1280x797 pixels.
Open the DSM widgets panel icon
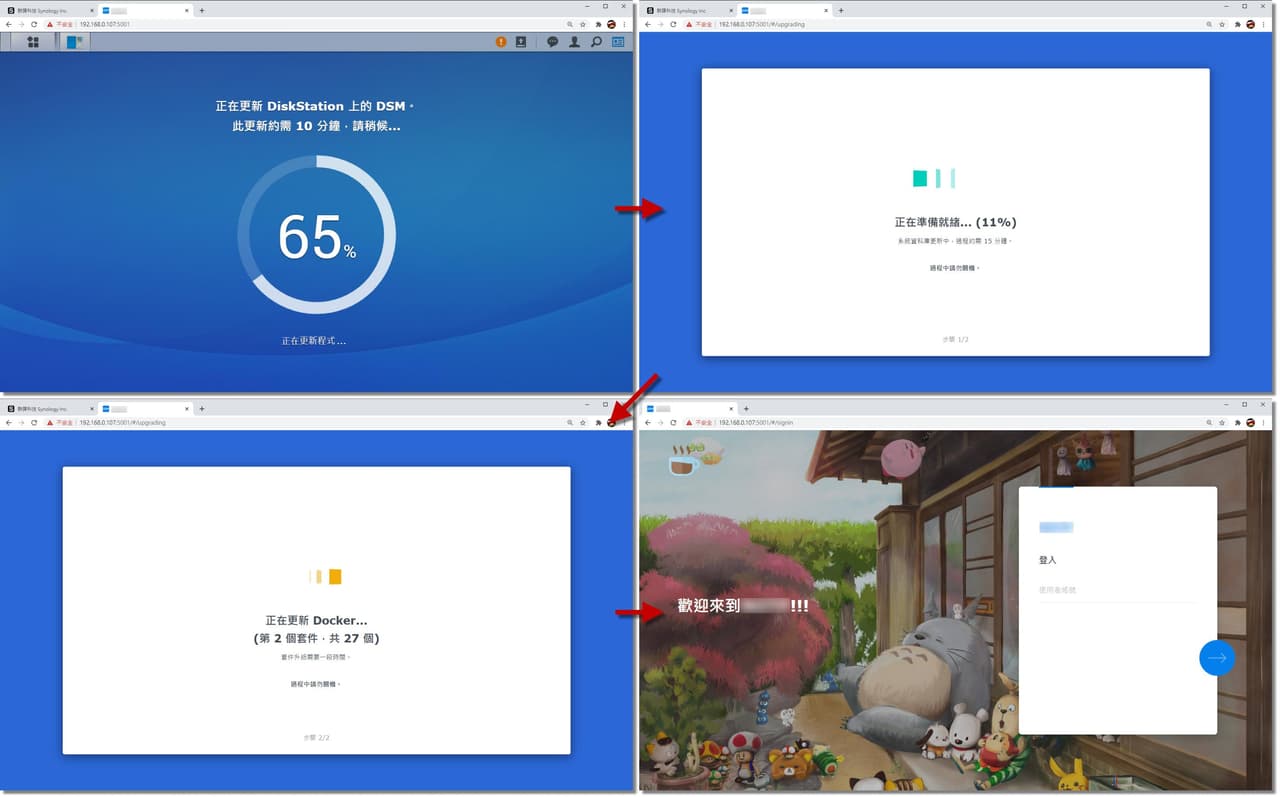pos(618,42)
